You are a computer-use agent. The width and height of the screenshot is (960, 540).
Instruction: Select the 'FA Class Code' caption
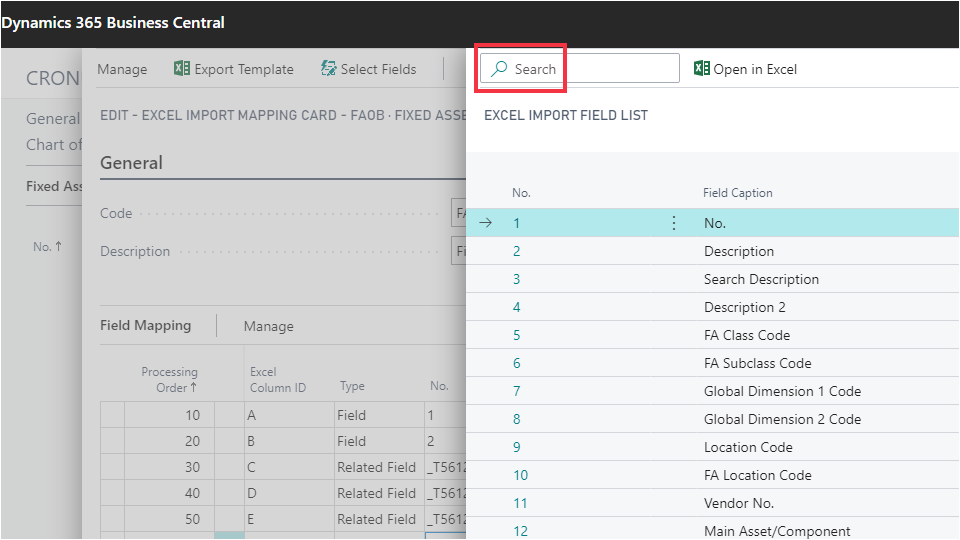coord(747,336)
